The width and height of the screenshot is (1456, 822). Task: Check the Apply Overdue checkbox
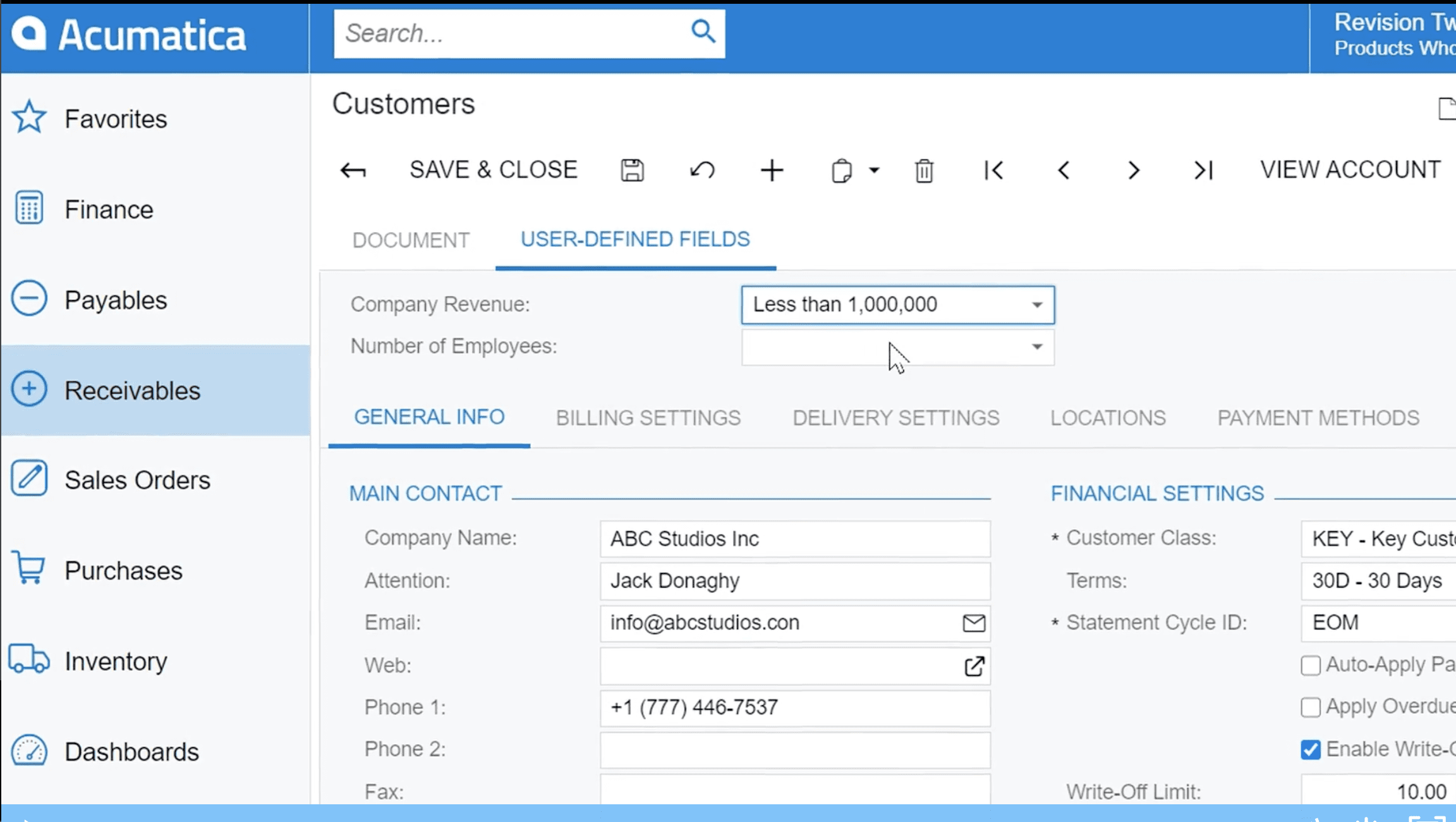tap(1311, 707)
